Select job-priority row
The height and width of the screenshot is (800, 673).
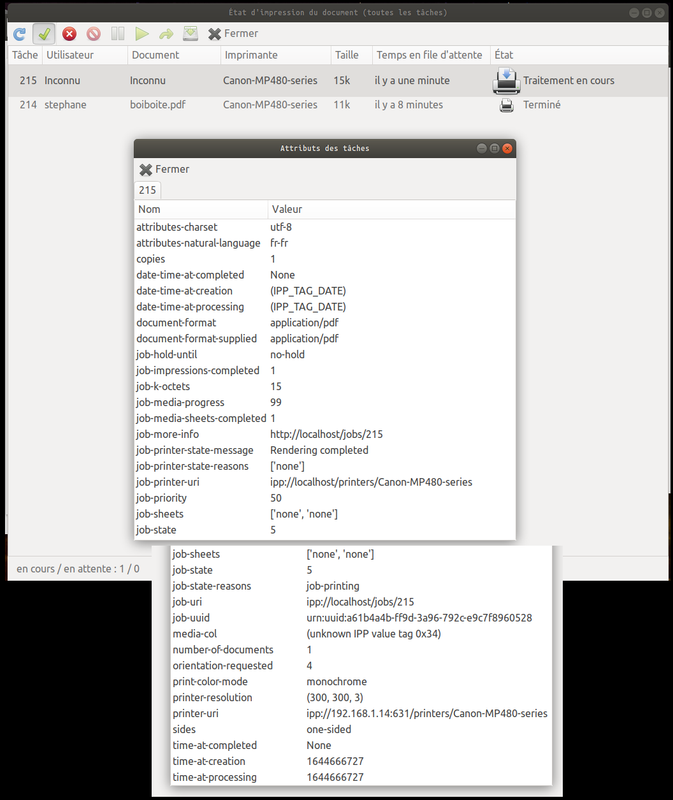[325, 498]
